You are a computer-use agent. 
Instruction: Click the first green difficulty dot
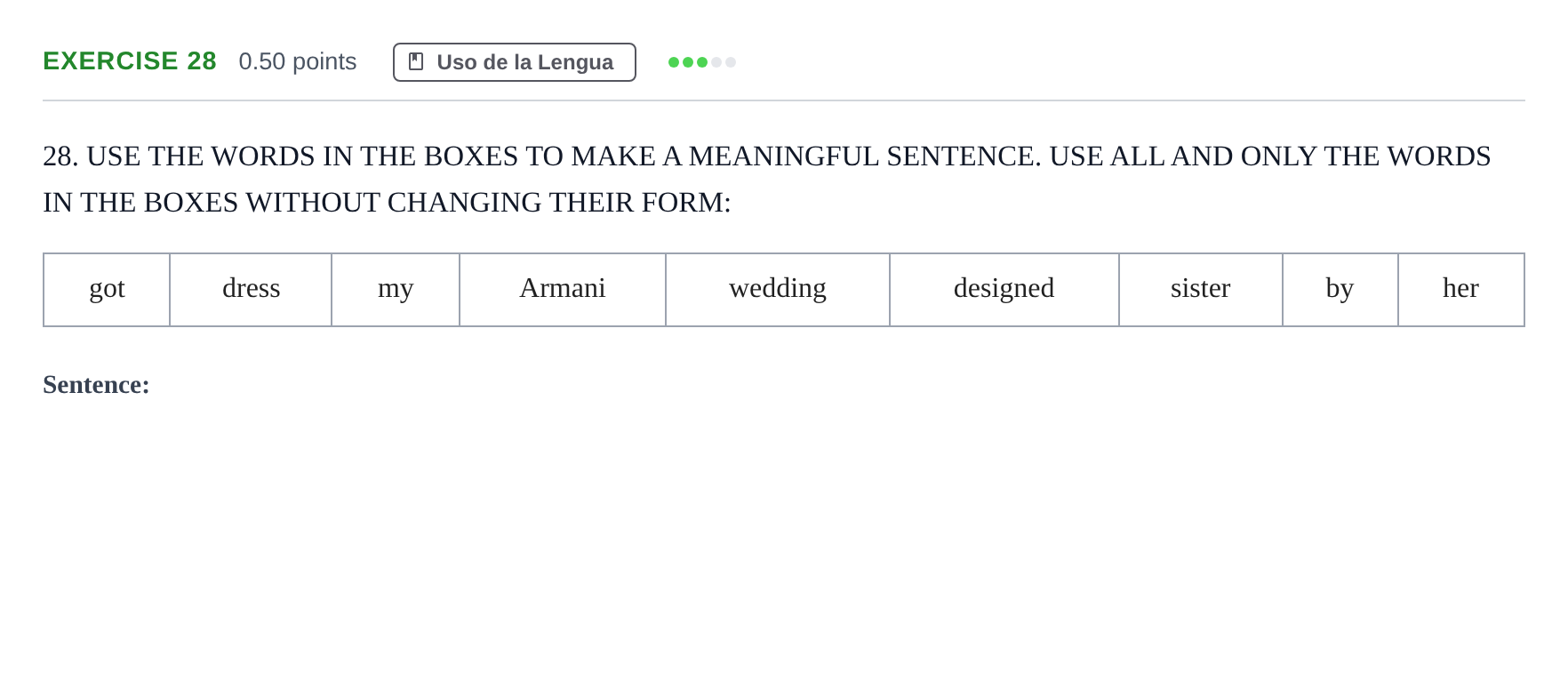tap(674, 62)
